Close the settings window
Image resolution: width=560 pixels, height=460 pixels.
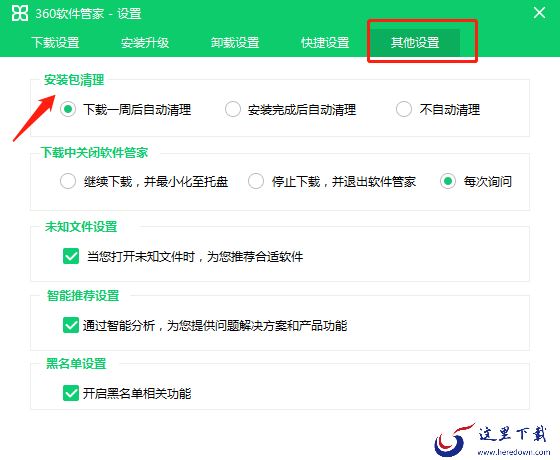point(539,13)
